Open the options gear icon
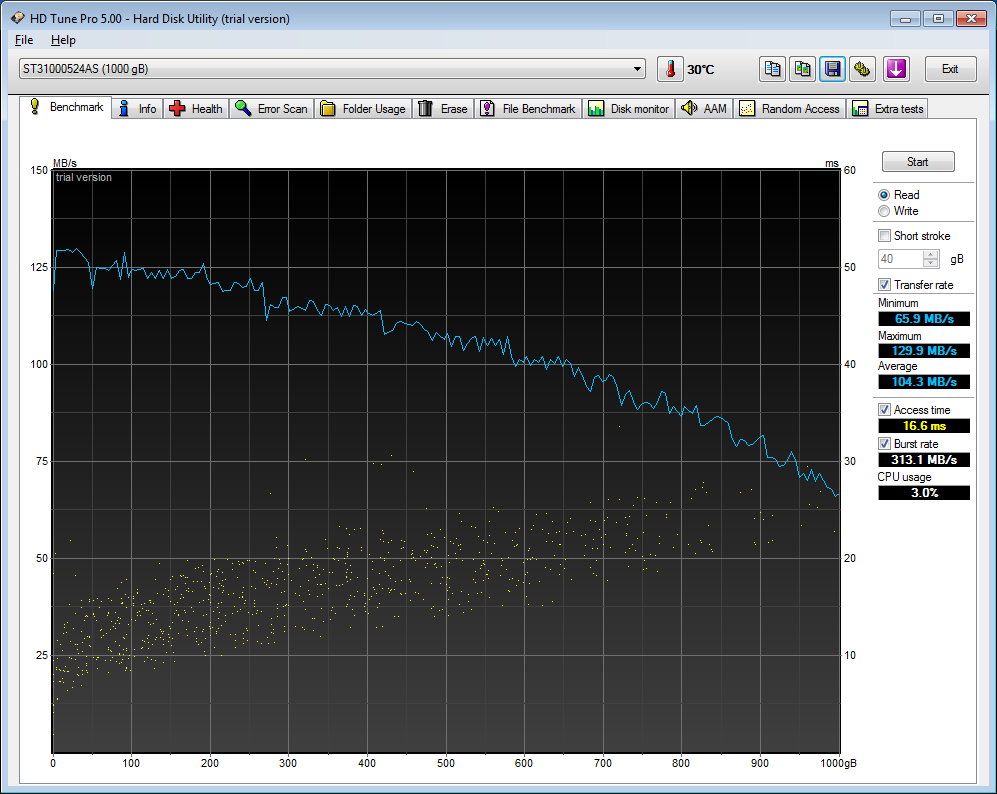The image size is (997, 794). [x=862, y=69]
